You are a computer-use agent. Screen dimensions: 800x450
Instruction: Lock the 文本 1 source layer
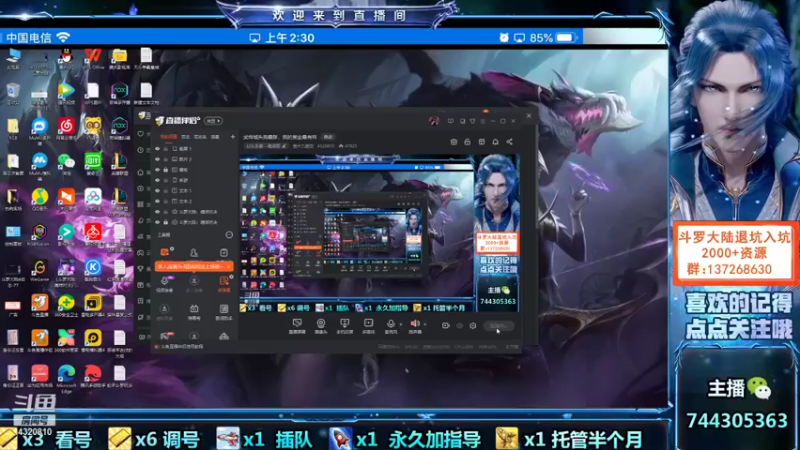pyautogui.click(x=165, y=191)
